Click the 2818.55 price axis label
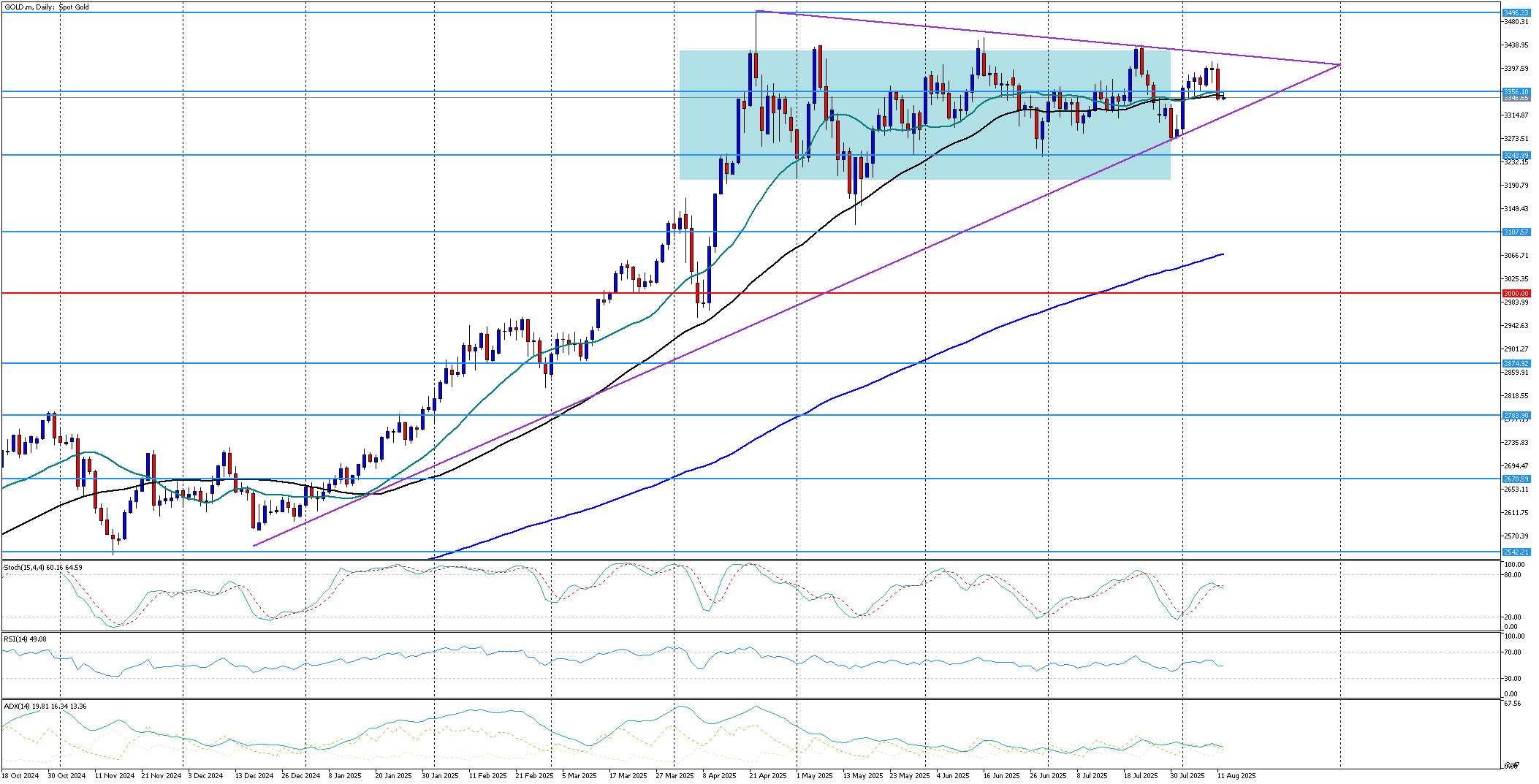Screen dimensions: 1539x784 click(1516, 395)
